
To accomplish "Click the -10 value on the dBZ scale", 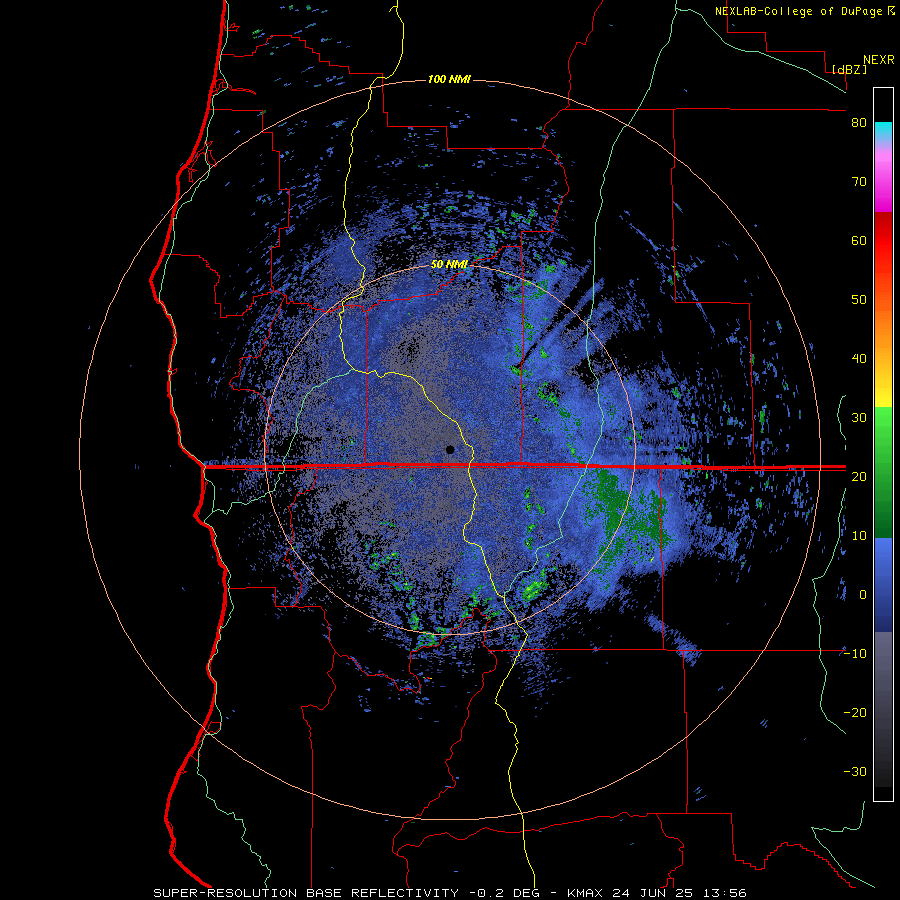I will [855, 653].
